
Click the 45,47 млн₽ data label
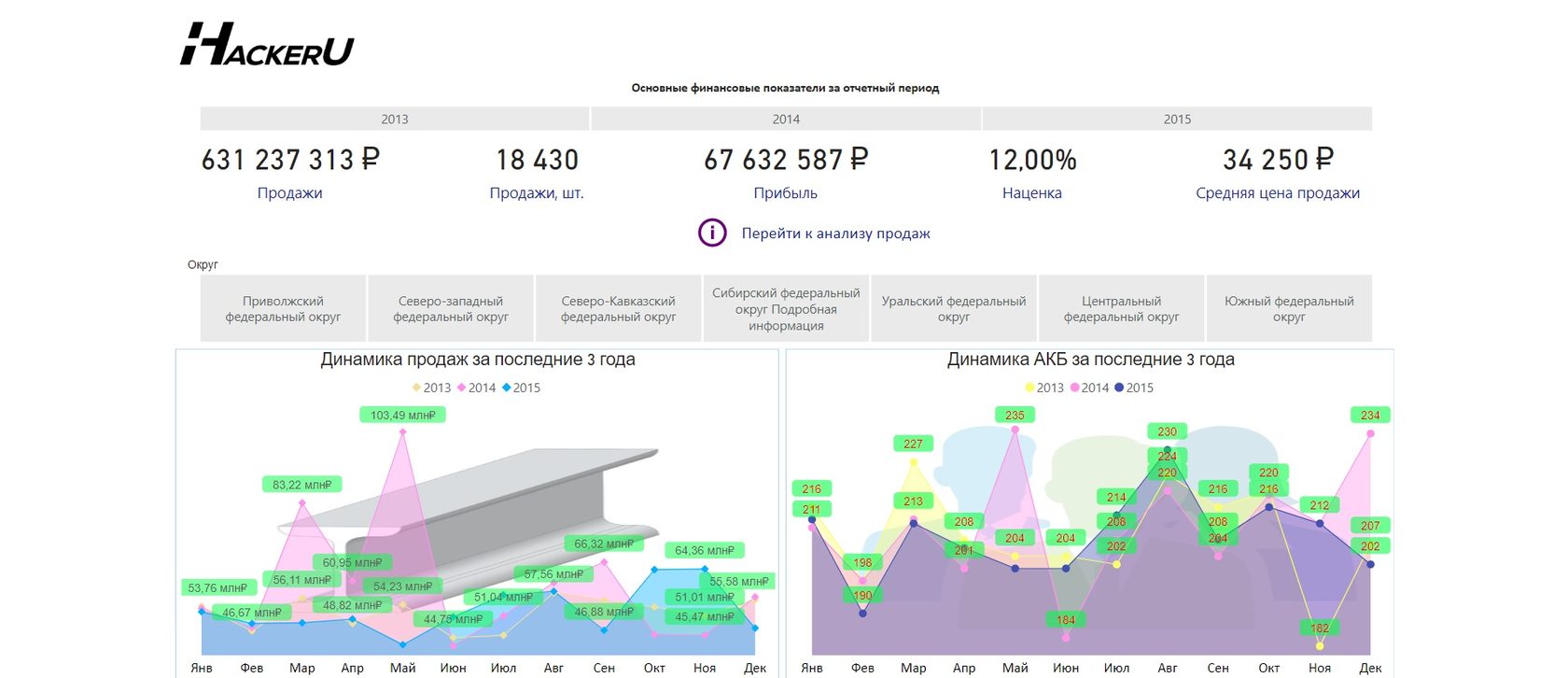pyautogui.click(x=705, y=616)
